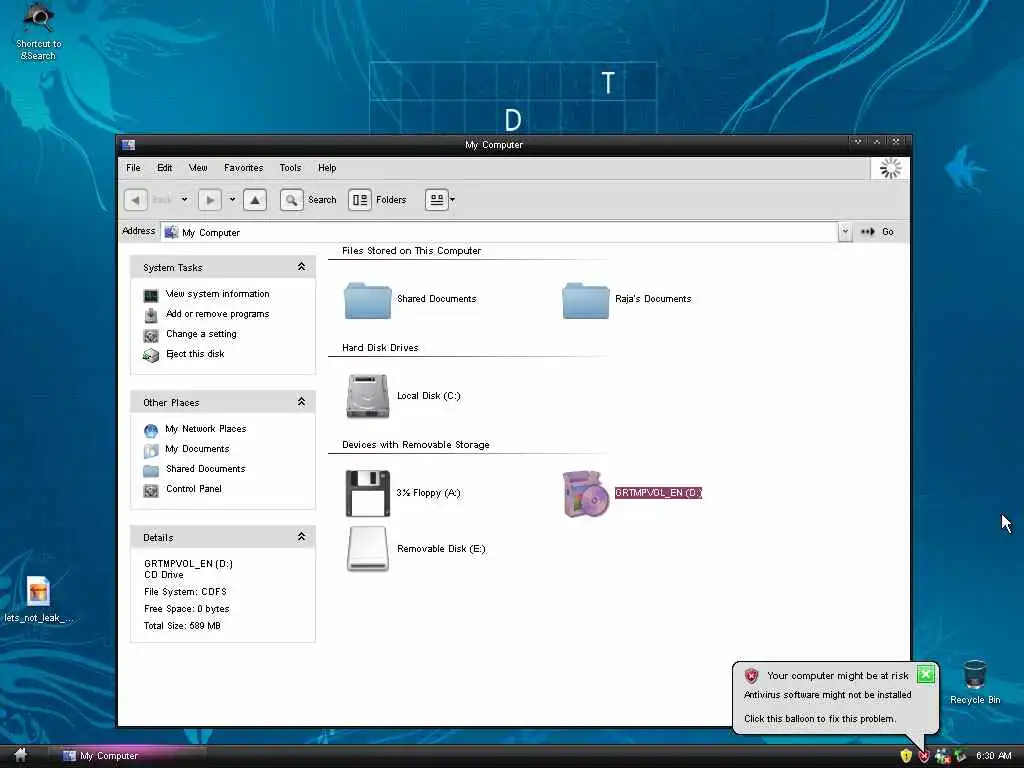Click the Local Disk (C:) label
1024x768 pixels.
428,396
